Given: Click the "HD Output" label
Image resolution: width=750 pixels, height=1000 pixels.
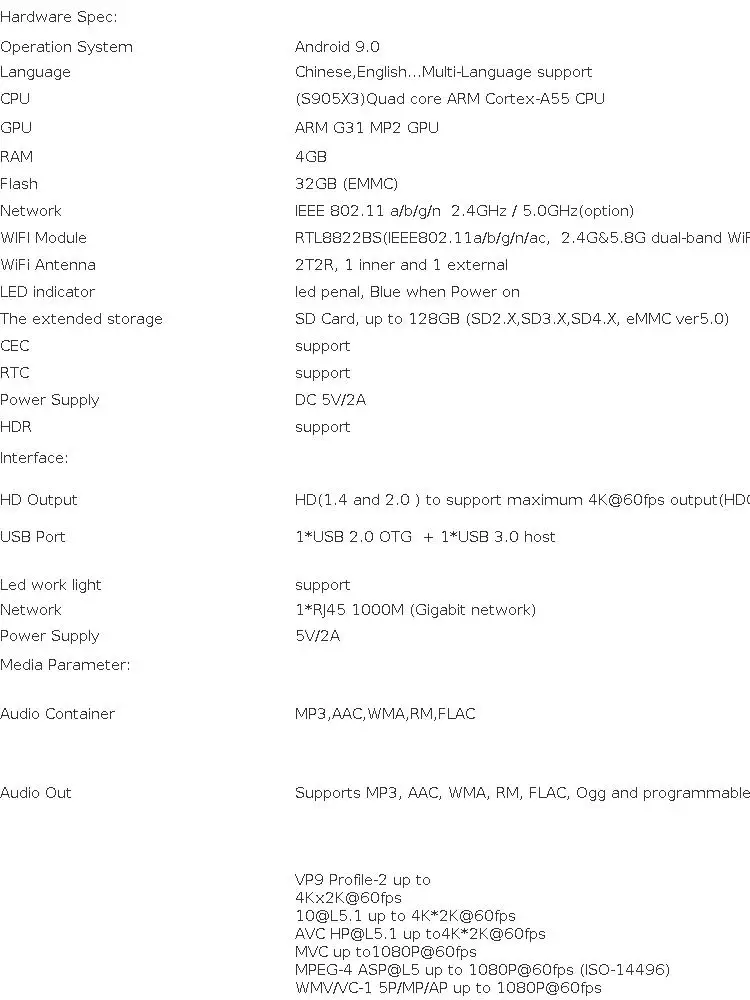Looking at the screenshot, I should click(x=39, y=500).
